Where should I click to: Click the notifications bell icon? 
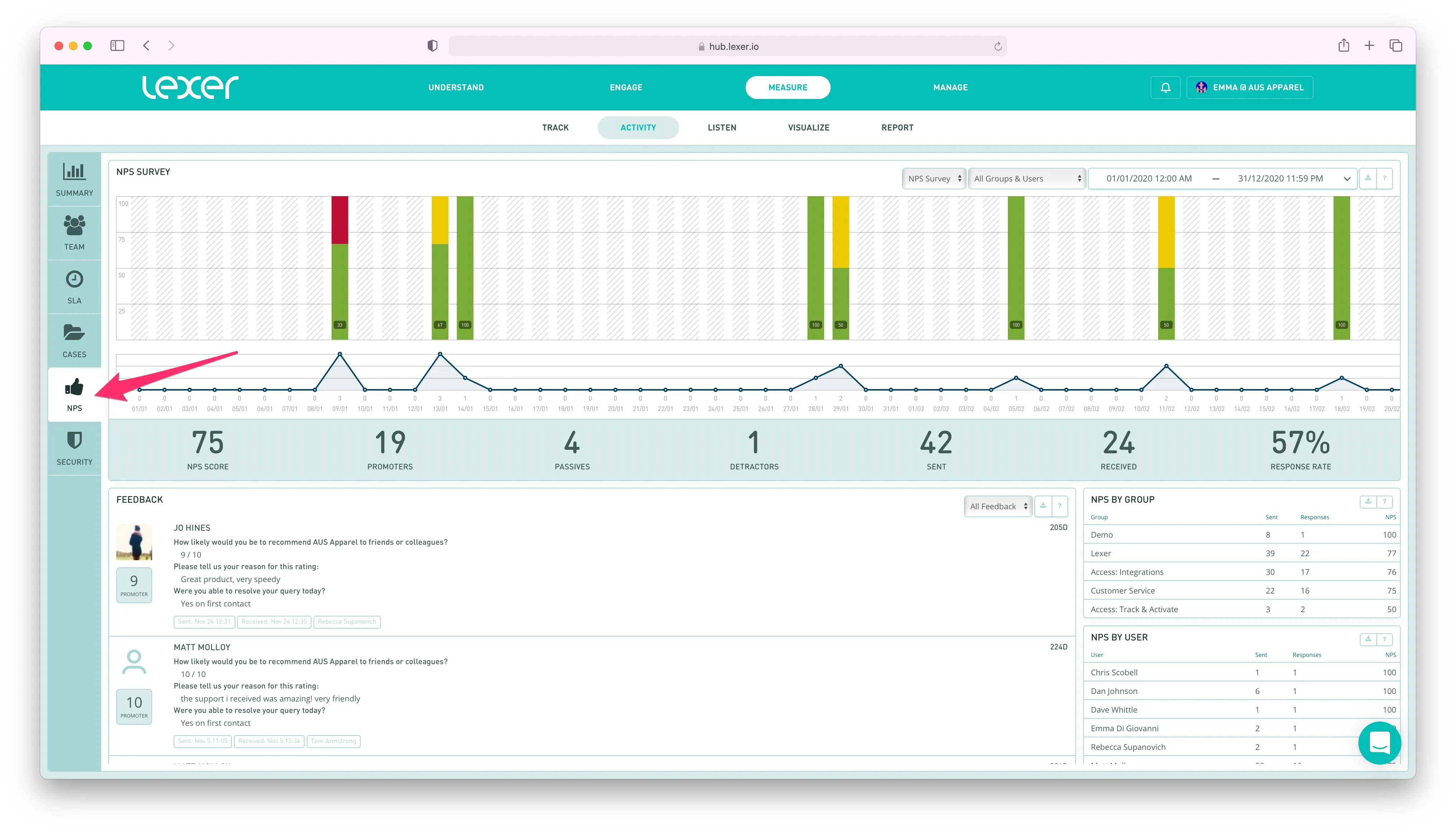(x=1165, y=88)
